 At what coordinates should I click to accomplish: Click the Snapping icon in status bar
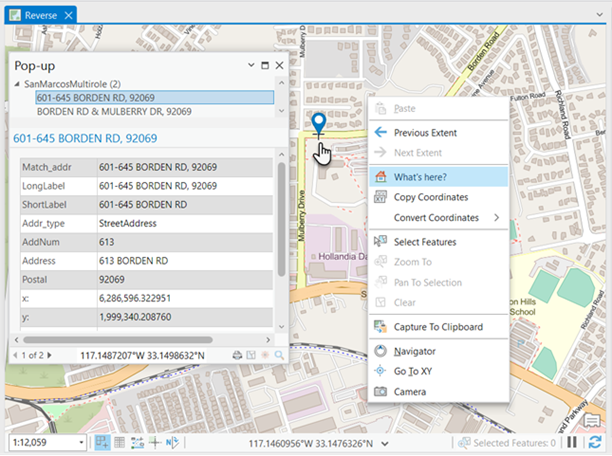coord(102,442)
